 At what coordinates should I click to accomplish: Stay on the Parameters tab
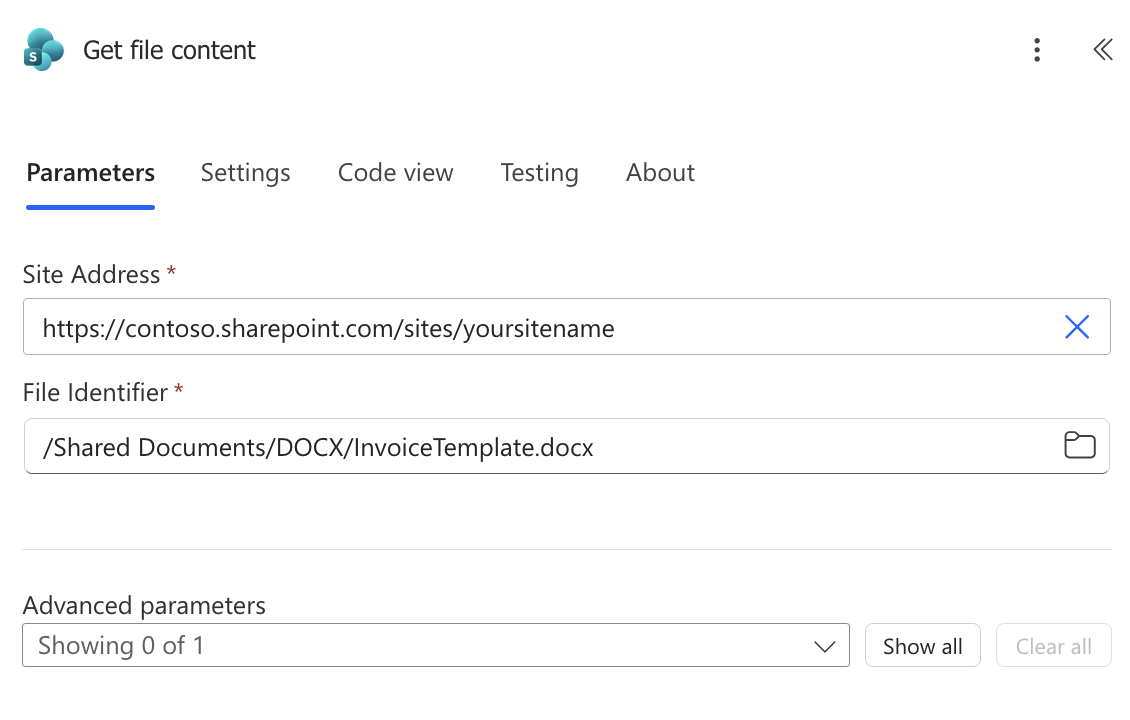(x=90, y=172)
